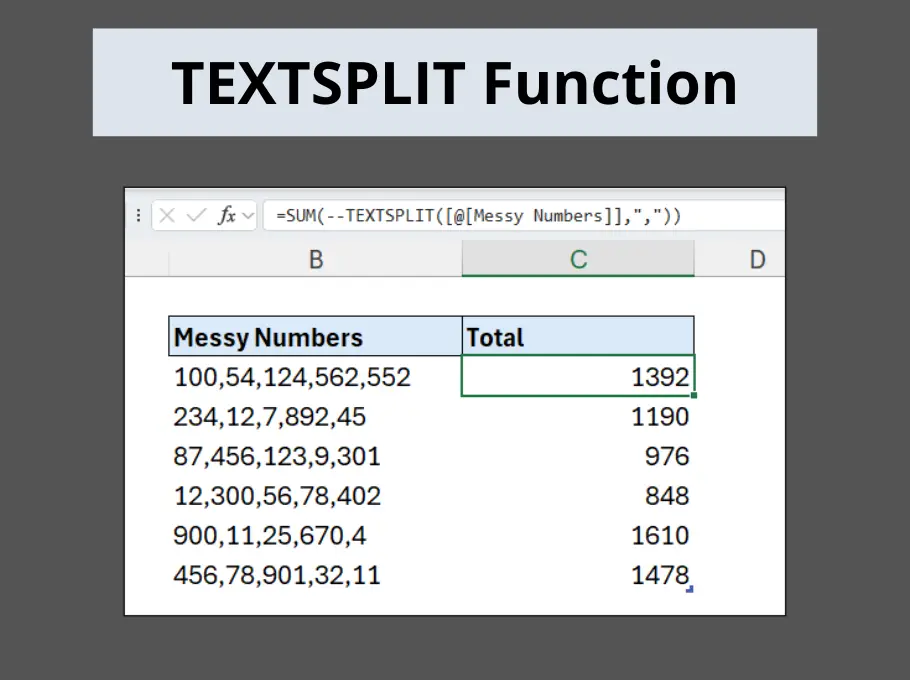Select the Total cell showing 976
Screen dimensions: 910x680
pos(578,456)
